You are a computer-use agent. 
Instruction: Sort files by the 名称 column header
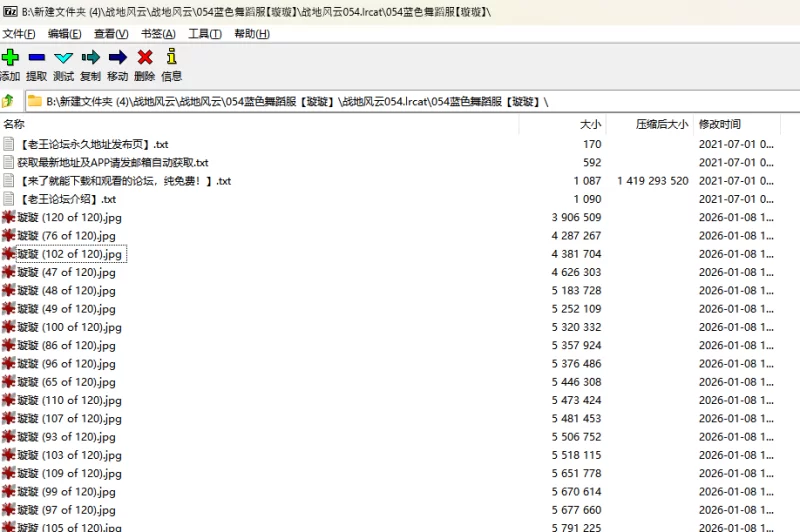pos(14,125)
